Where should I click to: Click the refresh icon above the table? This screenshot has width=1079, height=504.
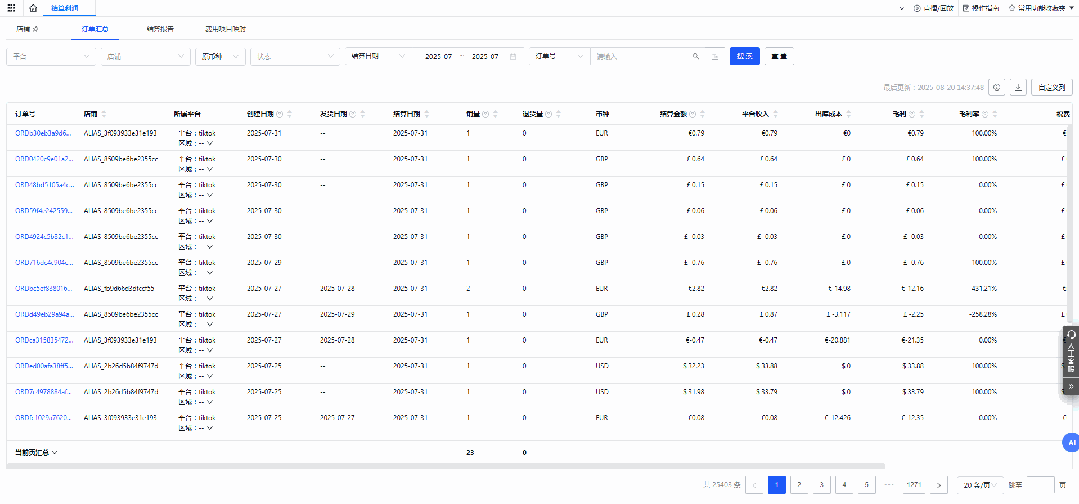click(997, 87)
